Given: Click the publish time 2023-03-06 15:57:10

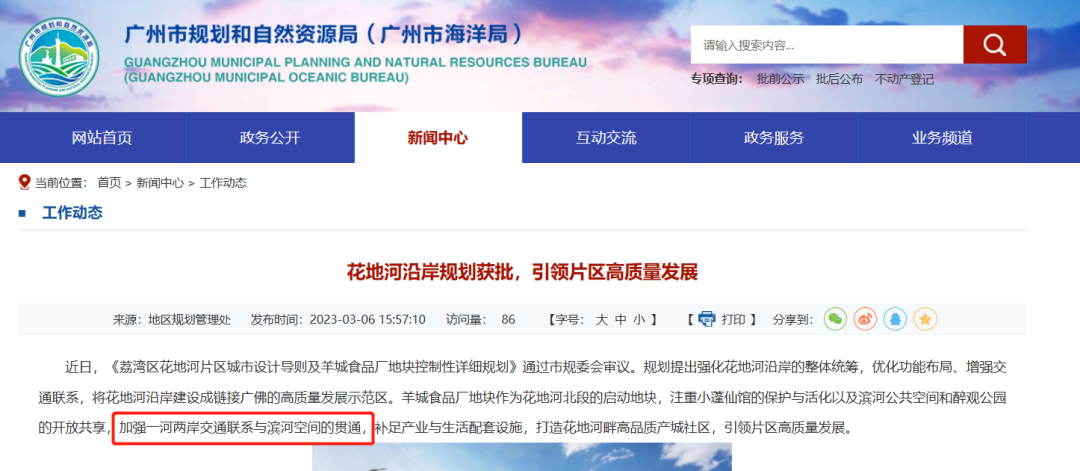Looking at the screenshot, I should tap(367, 320).
